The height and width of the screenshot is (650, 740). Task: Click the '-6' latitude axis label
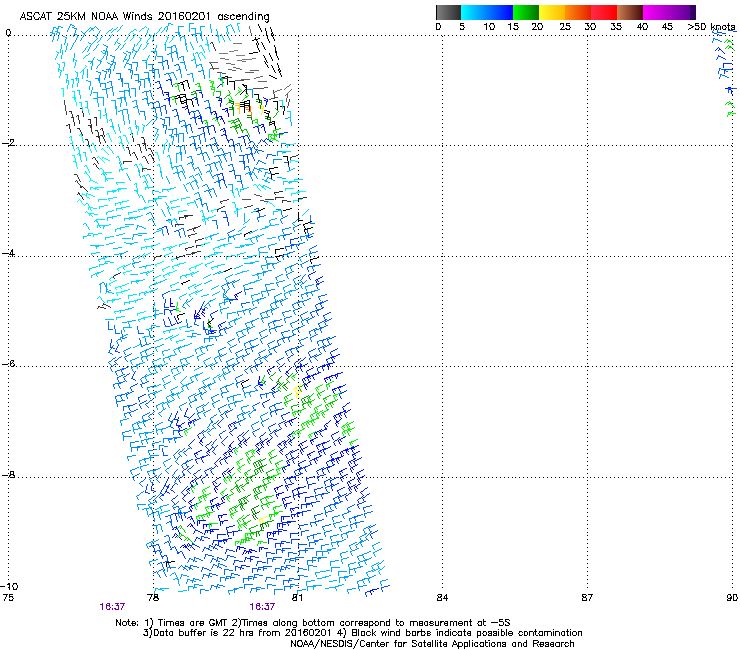[x=9, y=363]
